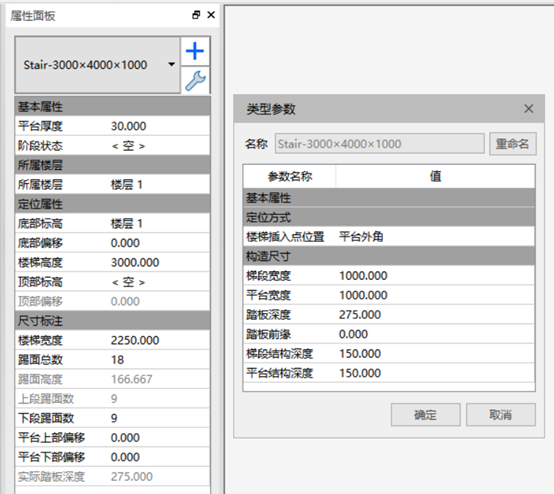
Task: Confirm with the 确定 button
Action: click(x=425, y=414)
